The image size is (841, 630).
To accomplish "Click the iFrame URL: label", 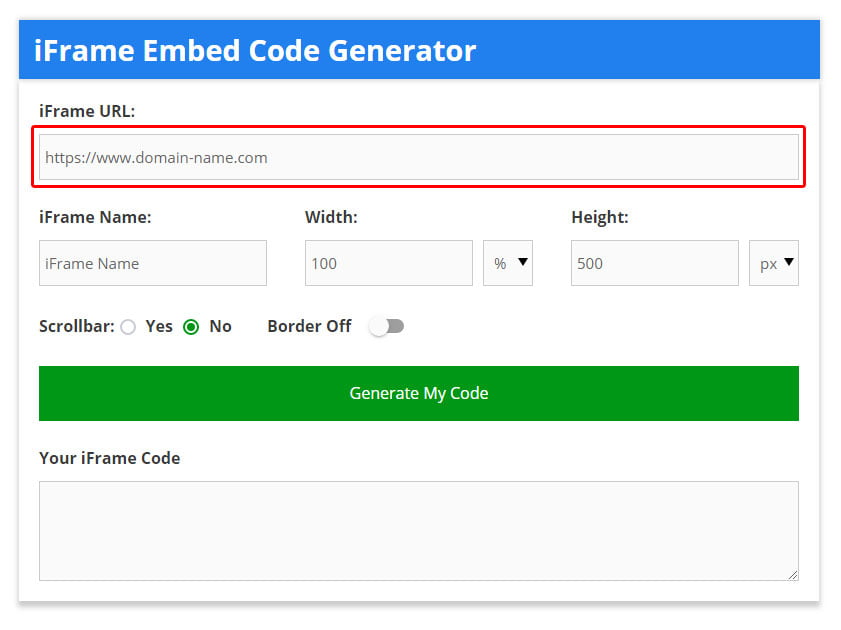I will [87, 111].
